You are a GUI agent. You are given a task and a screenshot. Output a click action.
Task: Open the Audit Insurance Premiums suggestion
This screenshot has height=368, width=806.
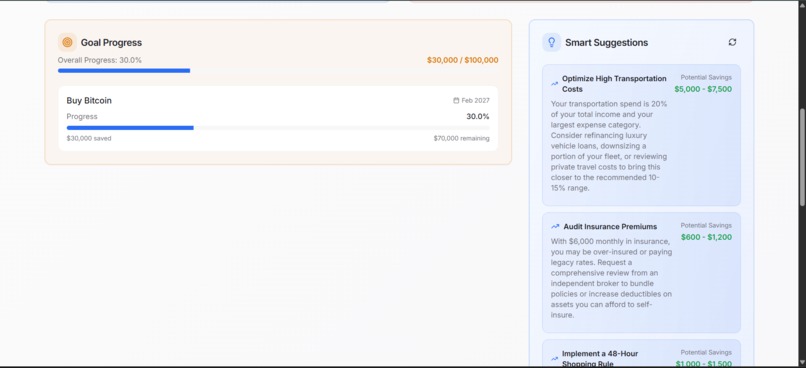click(x=642, y=273)
